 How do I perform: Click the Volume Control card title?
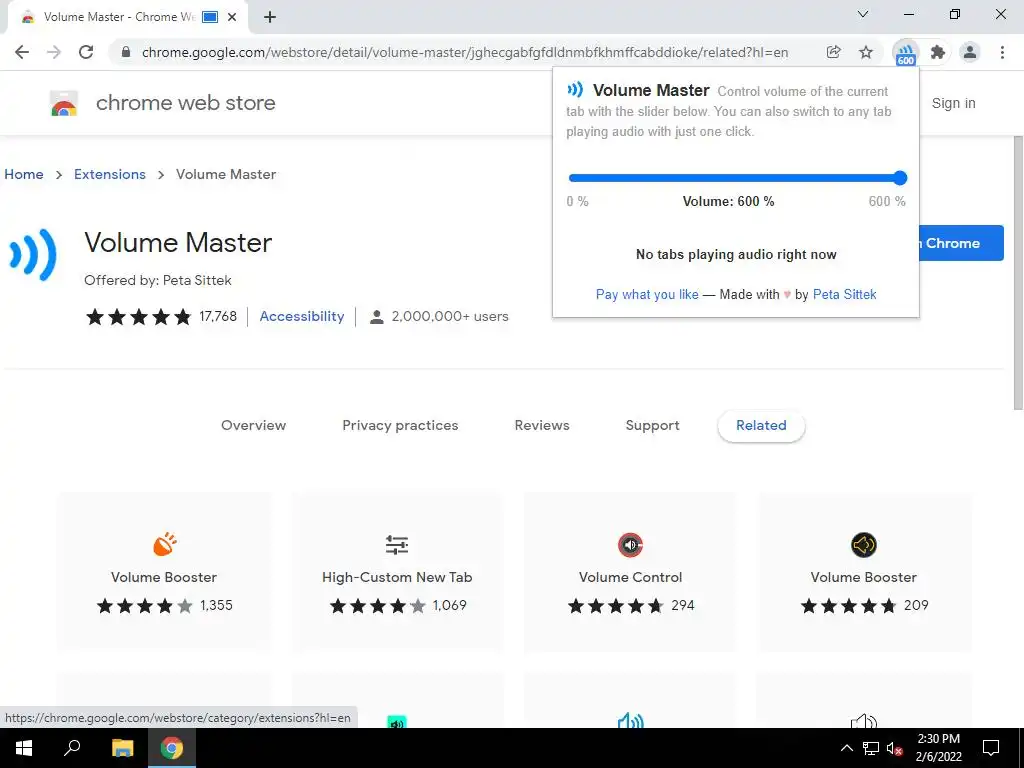coord(630,577)
